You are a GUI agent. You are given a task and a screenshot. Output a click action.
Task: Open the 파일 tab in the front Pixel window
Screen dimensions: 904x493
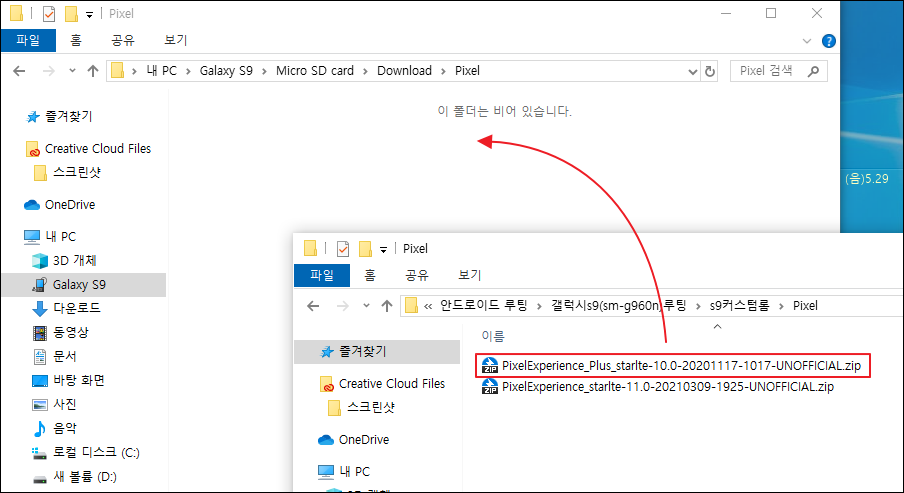(x=322, y=276)
